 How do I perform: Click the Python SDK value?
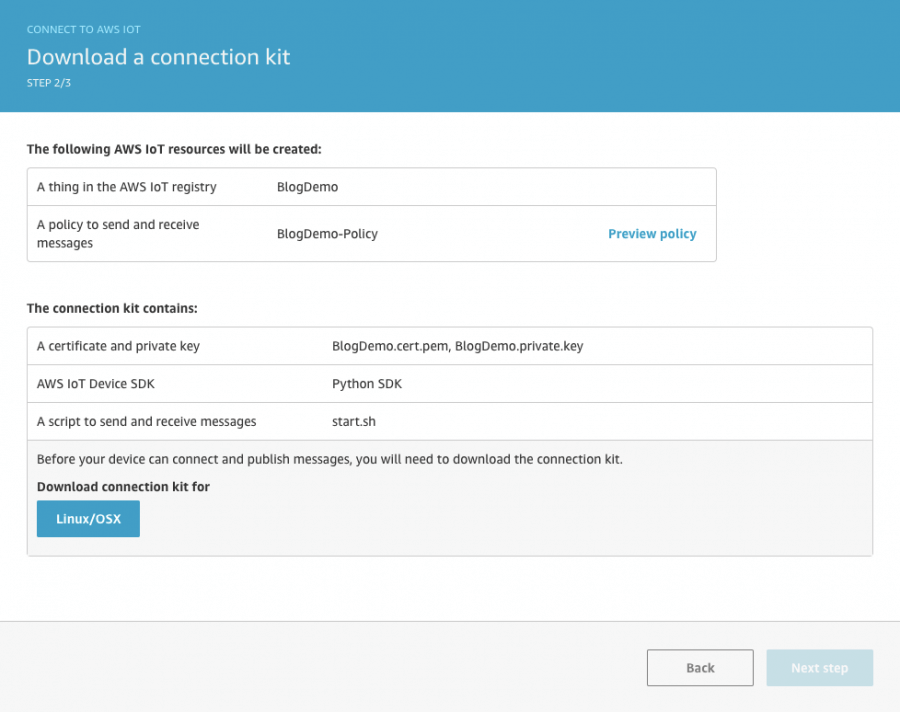click(x=367, y=384)
